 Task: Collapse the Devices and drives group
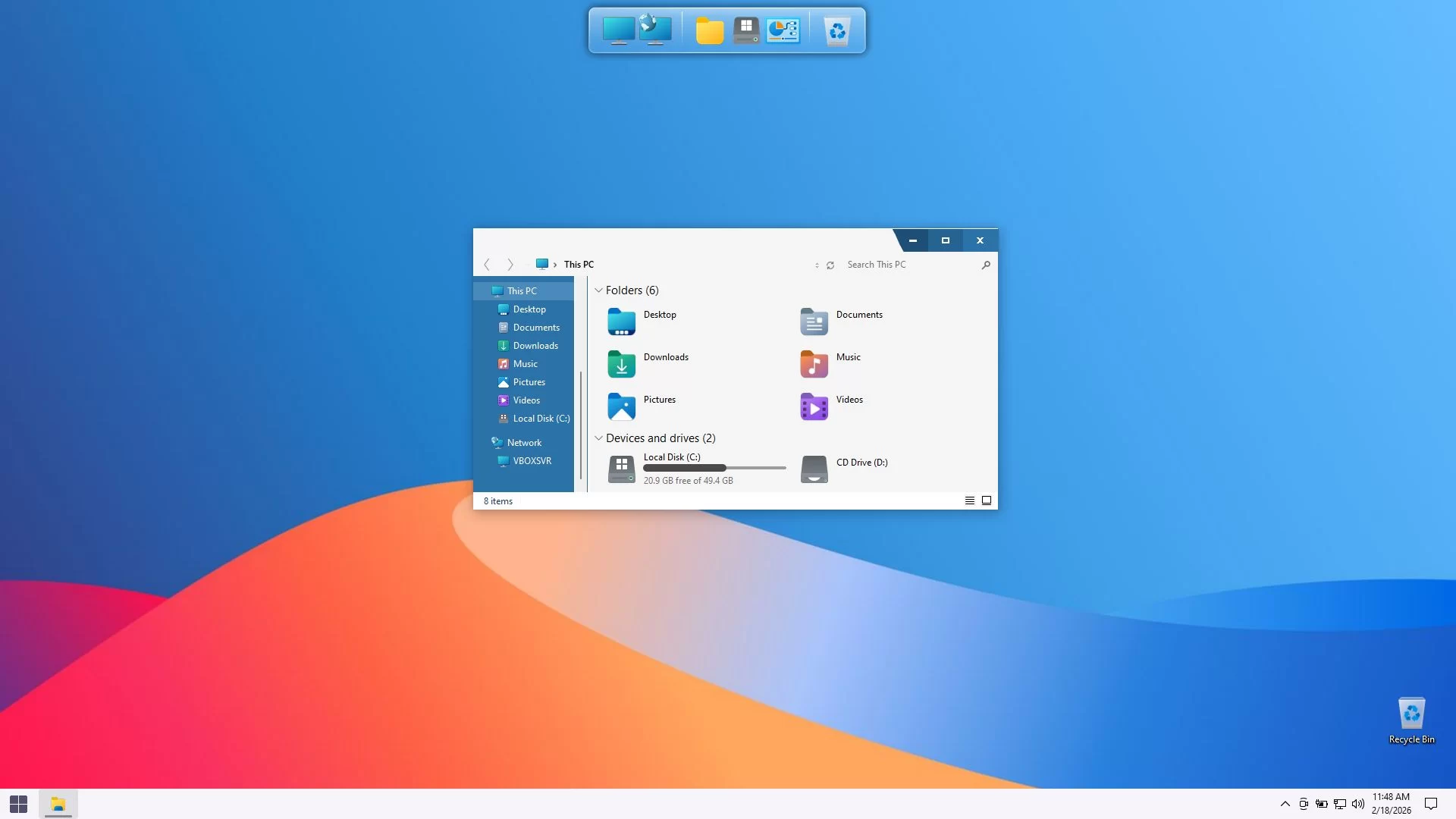pos(598,438)
